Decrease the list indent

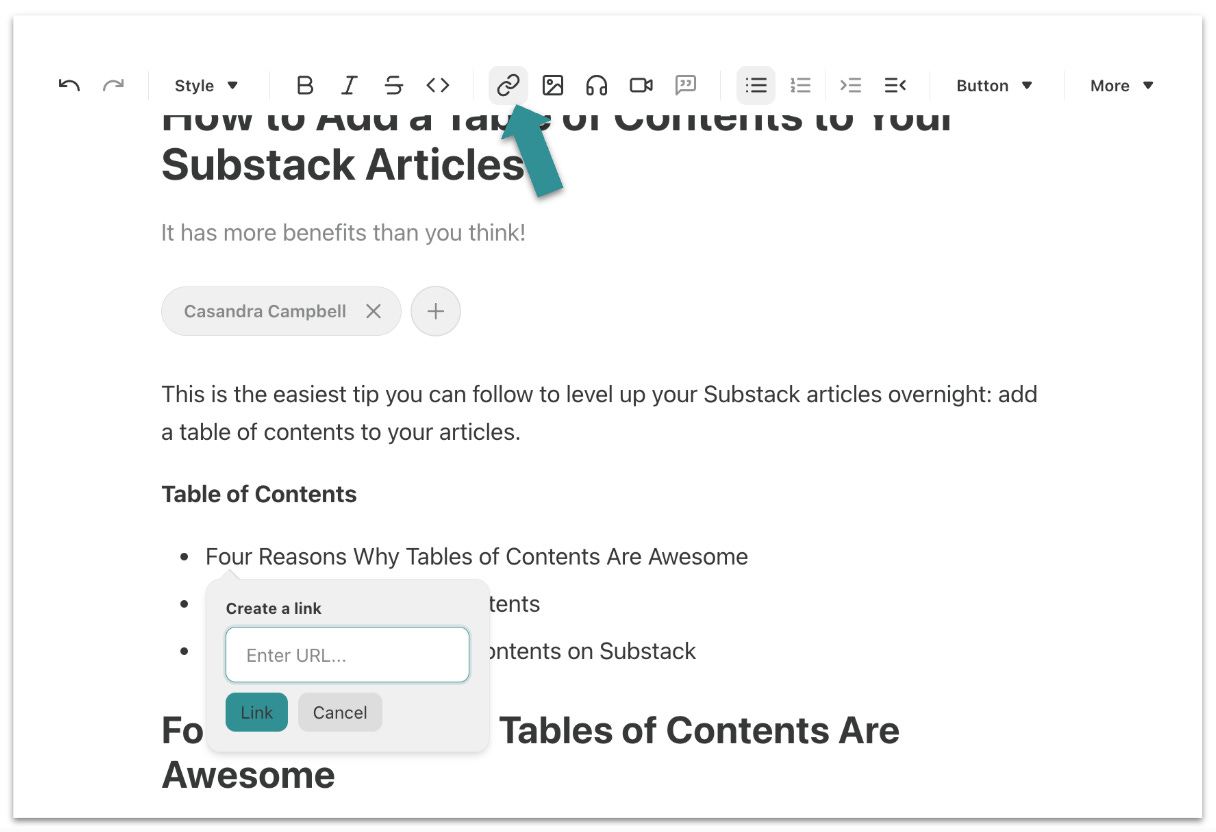click(895, 86)
